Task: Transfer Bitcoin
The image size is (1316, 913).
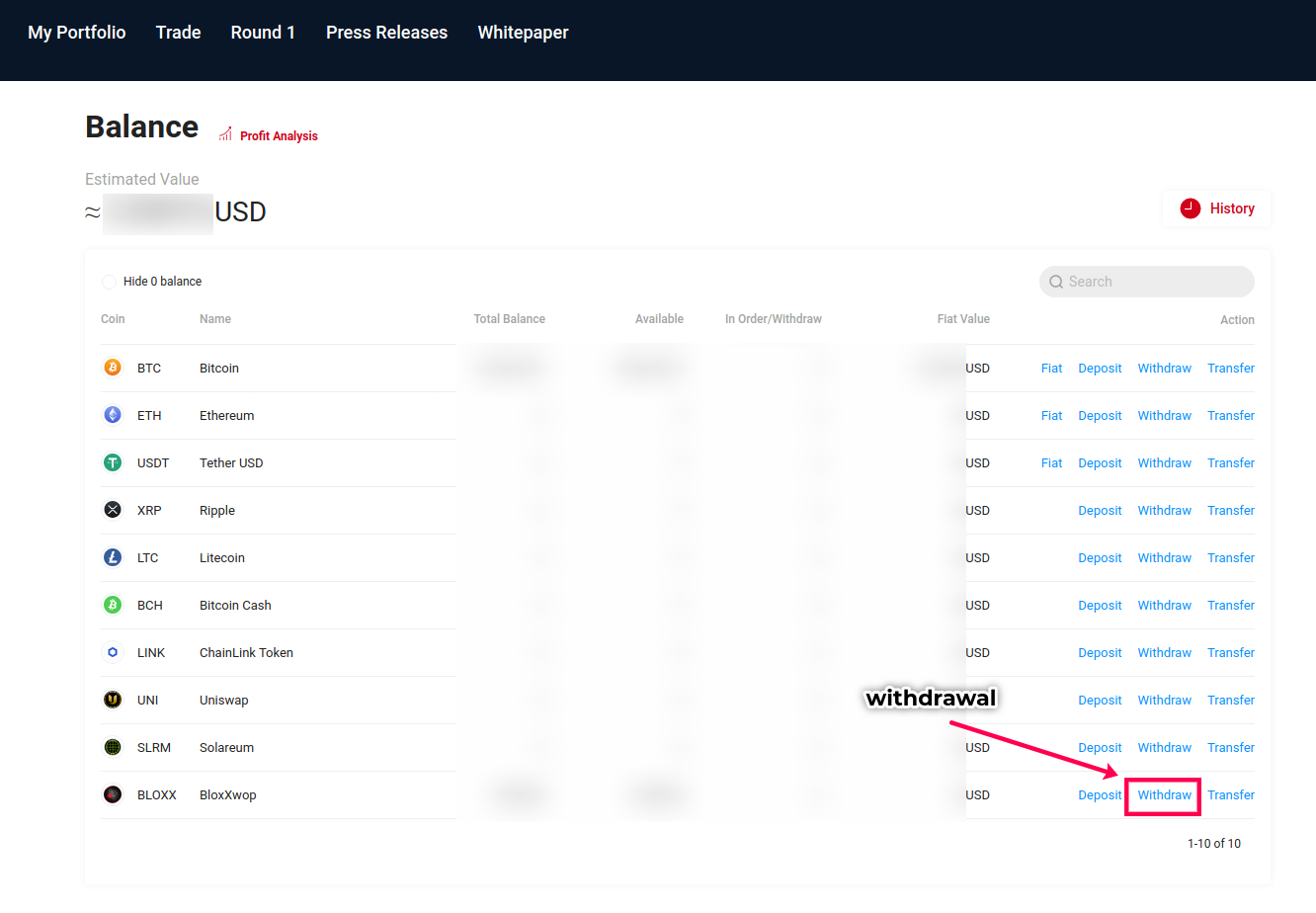Action: pos(1231,368)
